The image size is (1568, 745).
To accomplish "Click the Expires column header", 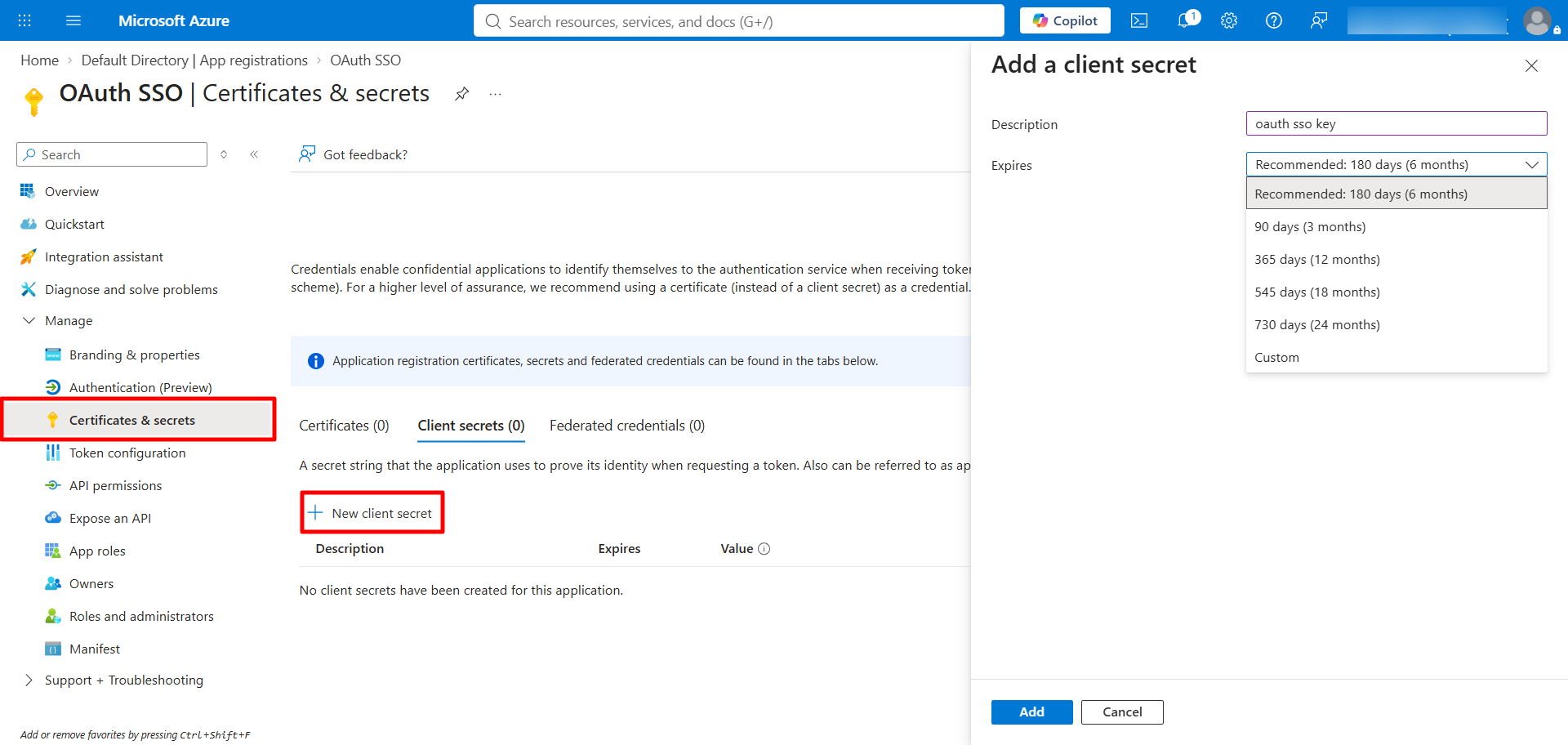I will [x=619, y=549].
